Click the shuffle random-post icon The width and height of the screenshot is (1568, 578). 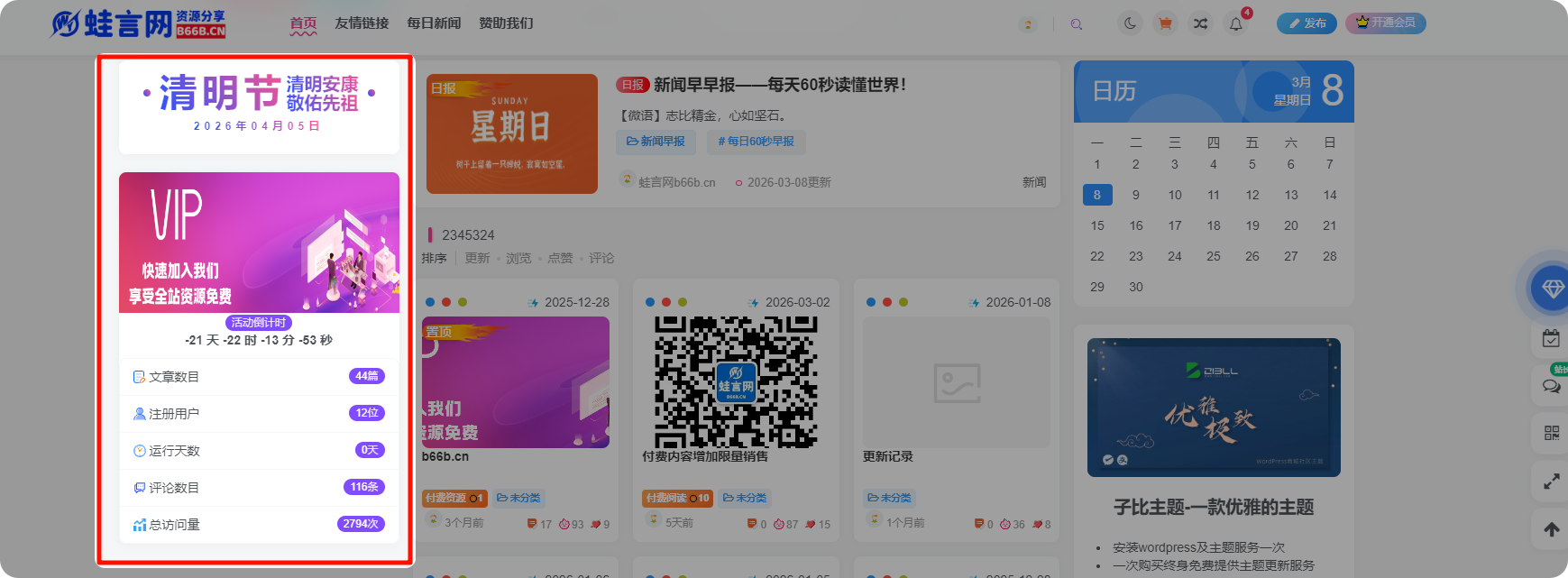[1200, 23]
